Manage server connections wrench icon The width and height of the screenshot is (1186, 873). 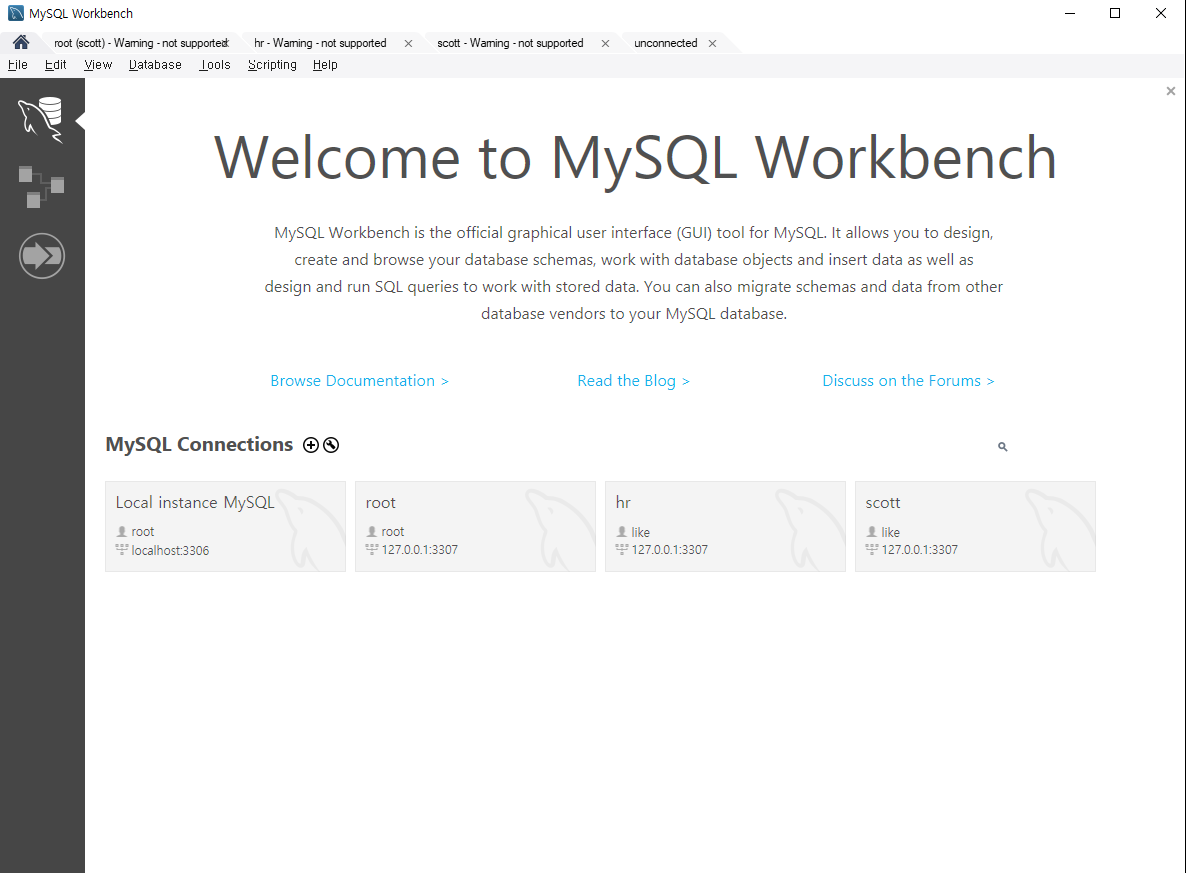pos(331,445)
